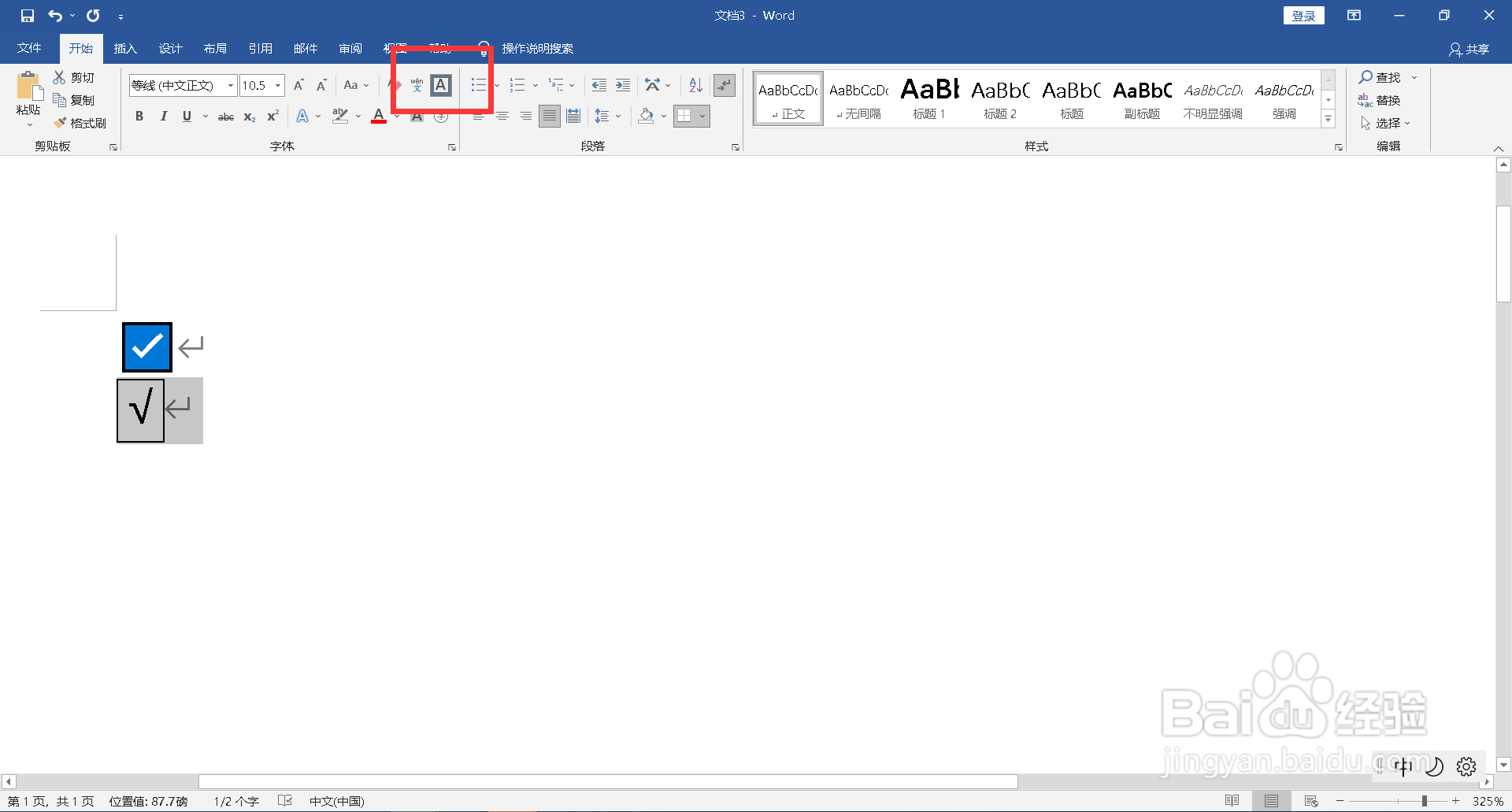
Task: Open the phonetic guide (wén) tool
Action: click(x=417, y=85)
